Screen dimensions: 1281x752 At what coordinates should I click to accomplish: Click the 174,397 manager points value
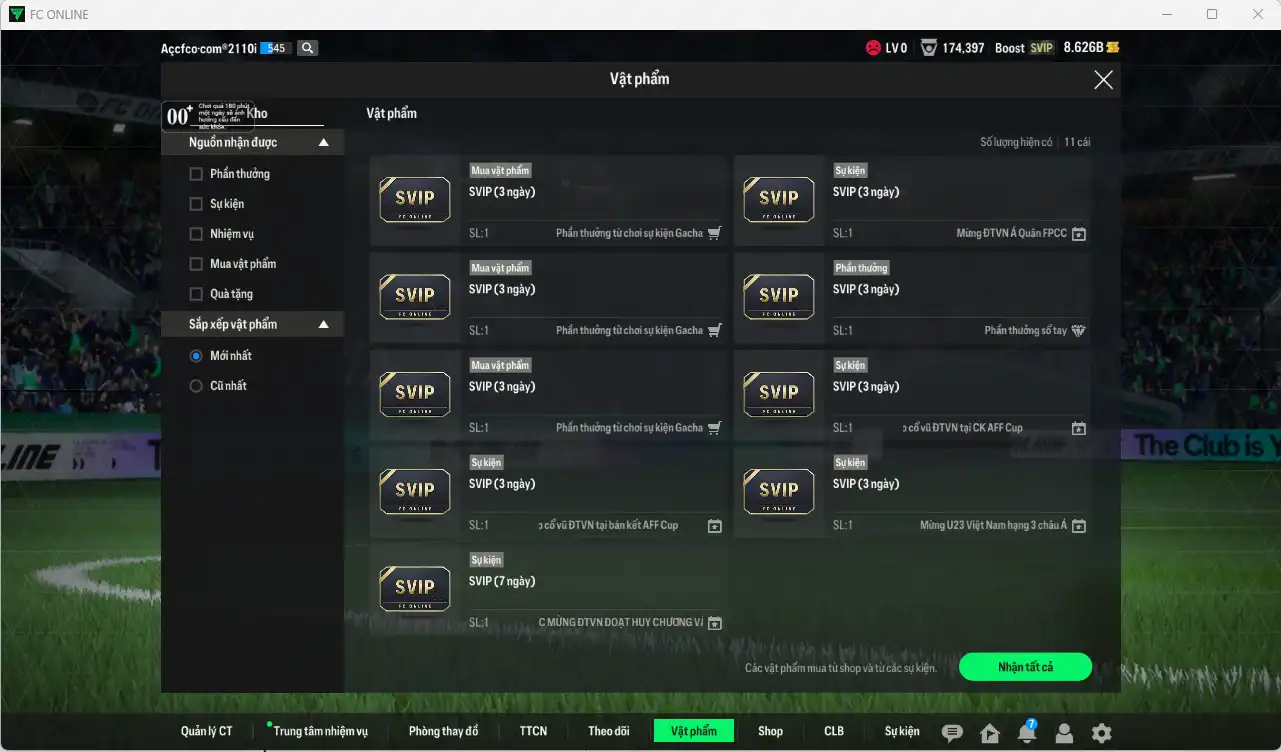pyautogui.click(x=963, y=48)
